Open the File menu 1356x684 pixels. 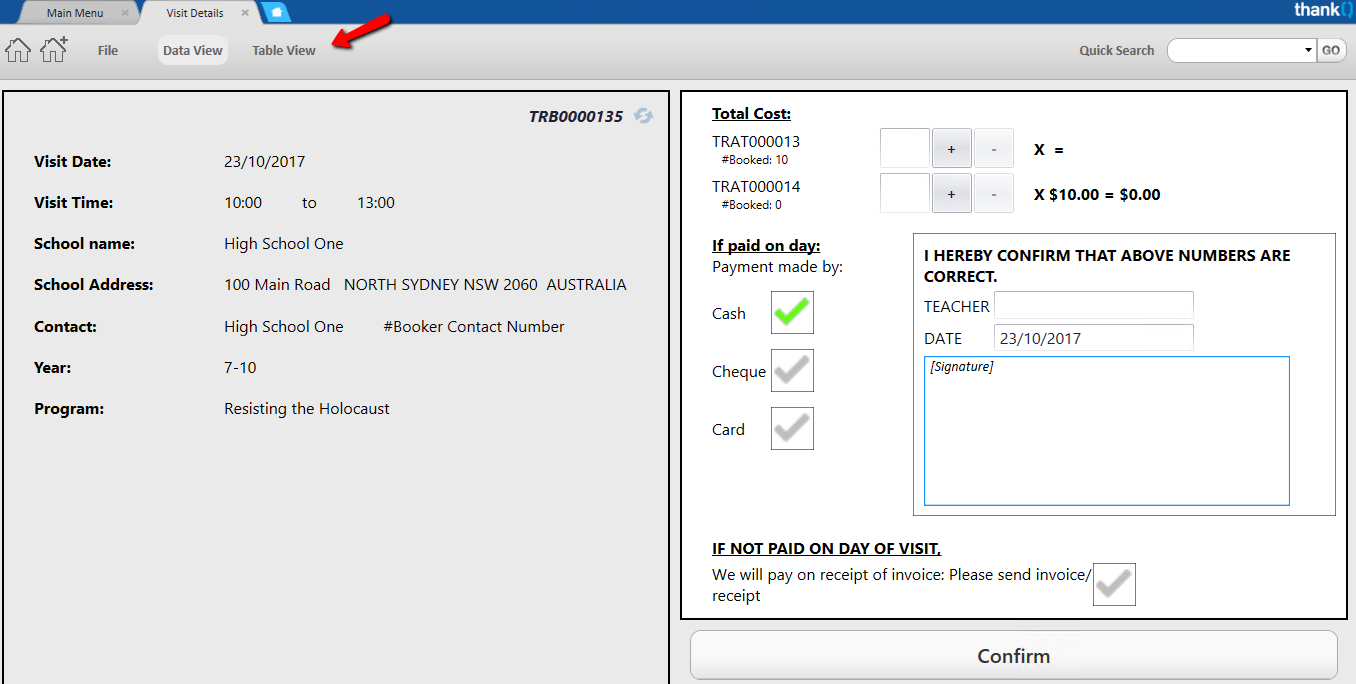click(x=108, y=50)
